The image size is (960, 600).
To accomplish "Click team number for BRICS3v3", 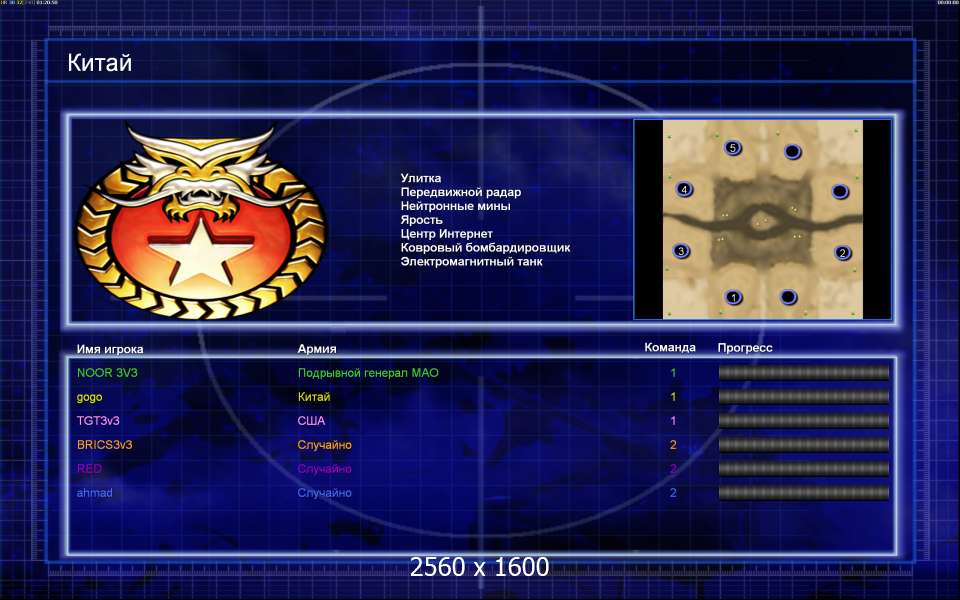I will (673, 444).
